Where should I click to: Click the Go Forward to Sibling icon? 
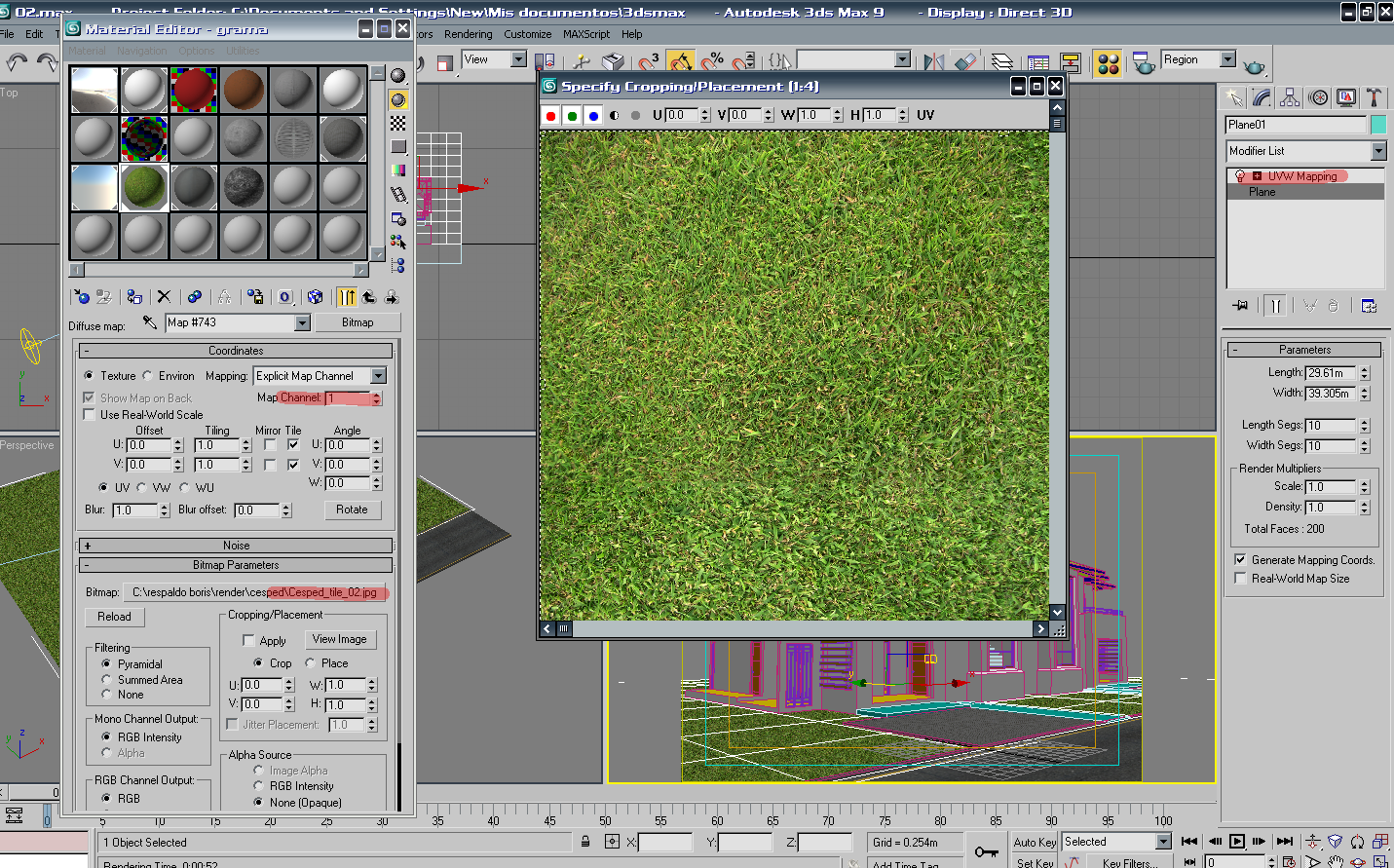(x=392, y=297)
